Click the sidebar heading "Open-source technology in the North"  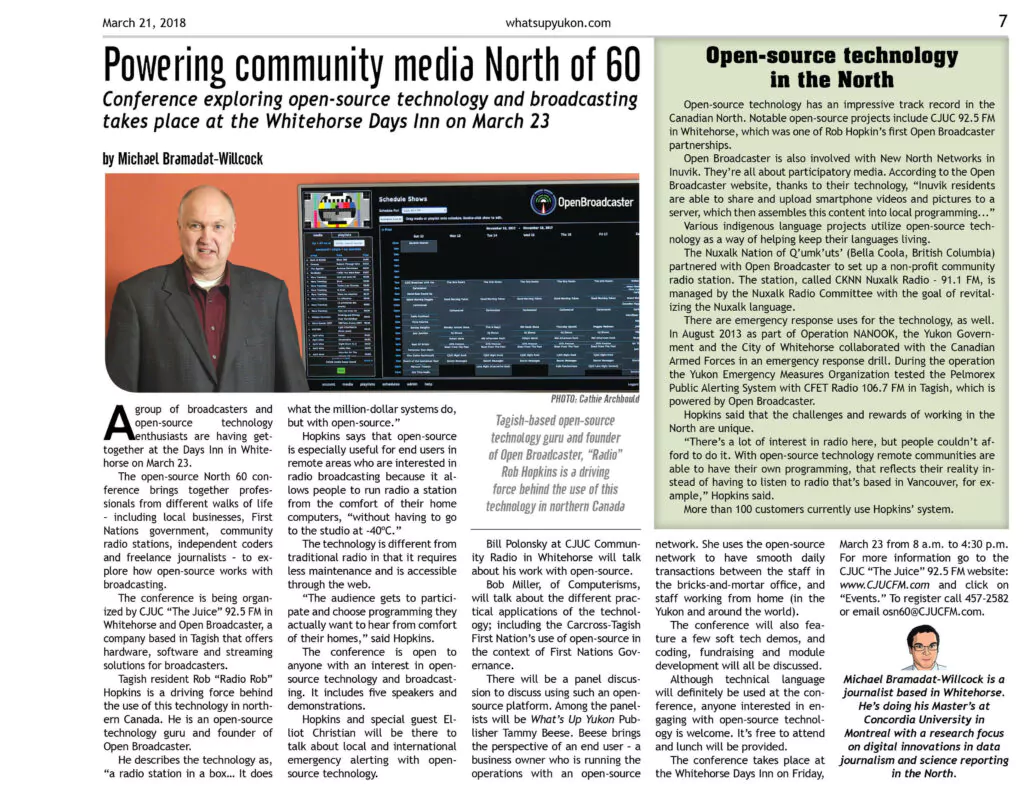(x=831, y=67)
